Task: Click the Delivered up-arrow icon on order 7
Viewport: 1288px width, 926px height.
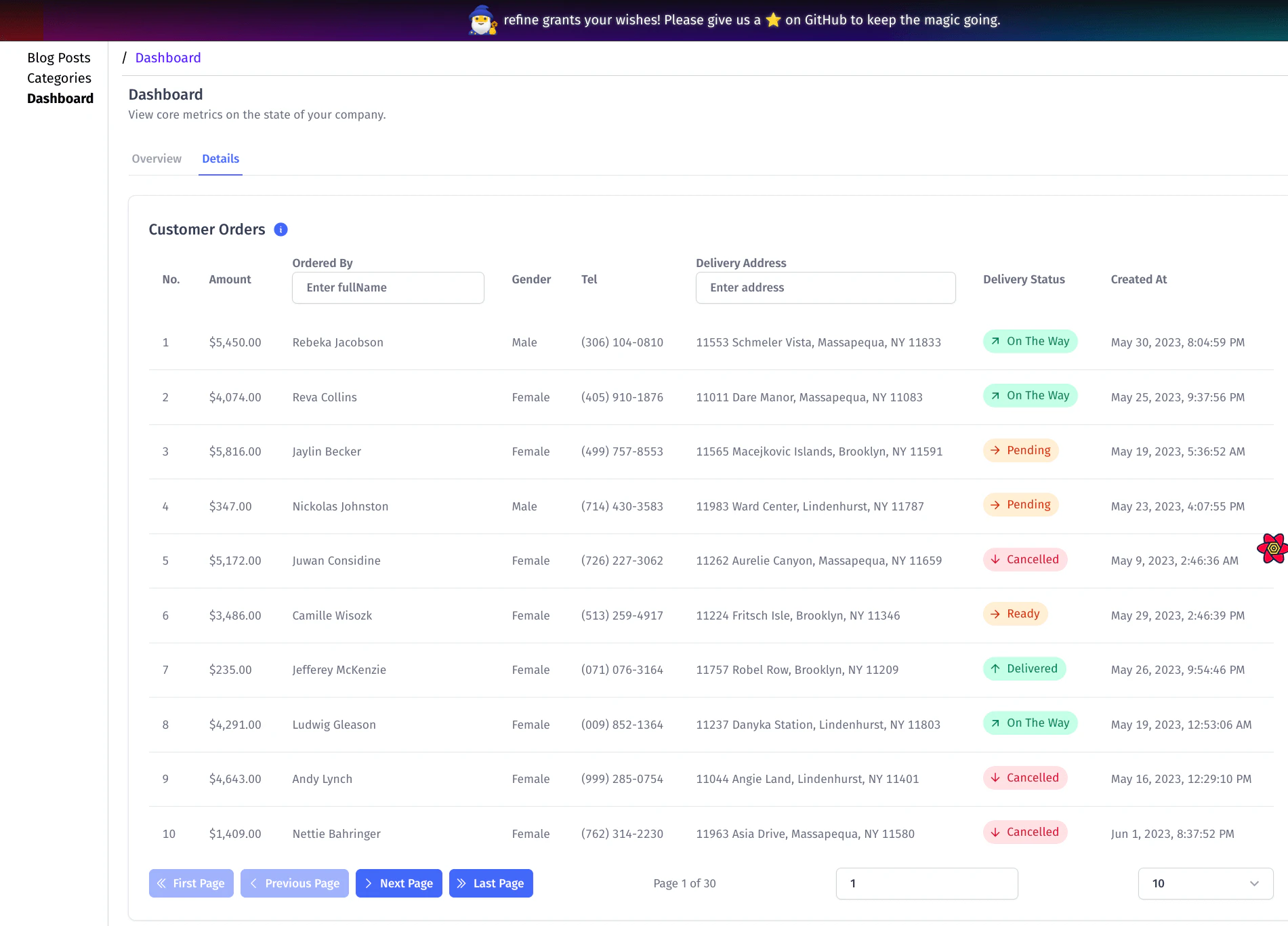Action: coord(994,669)
